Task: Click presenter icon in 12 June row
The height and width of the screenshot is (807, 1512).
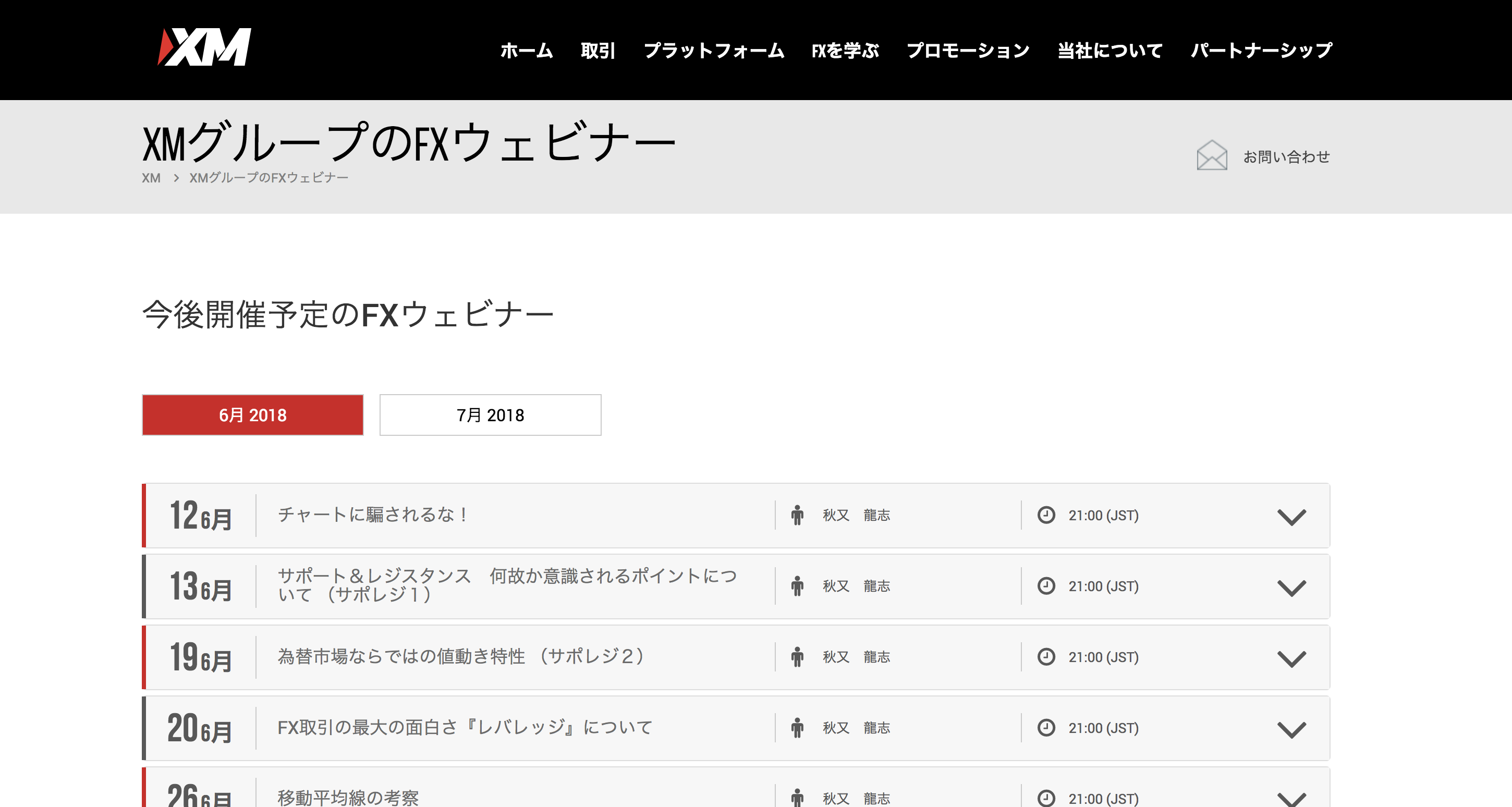Action: click(x=797, y=515)
